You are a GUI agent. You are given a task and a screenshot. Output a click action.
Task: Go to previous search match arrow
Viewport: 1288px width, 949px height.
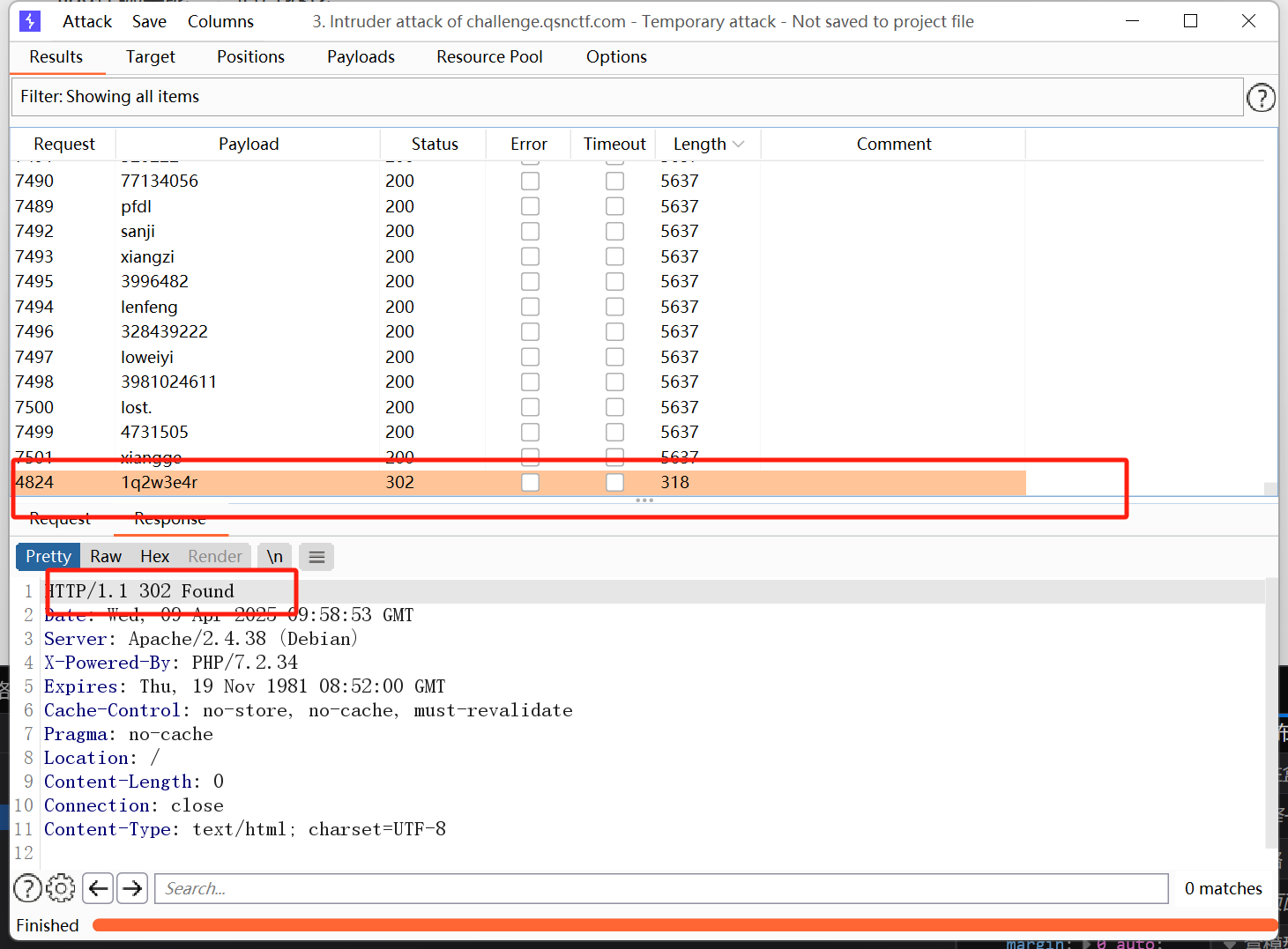[98, 888]
